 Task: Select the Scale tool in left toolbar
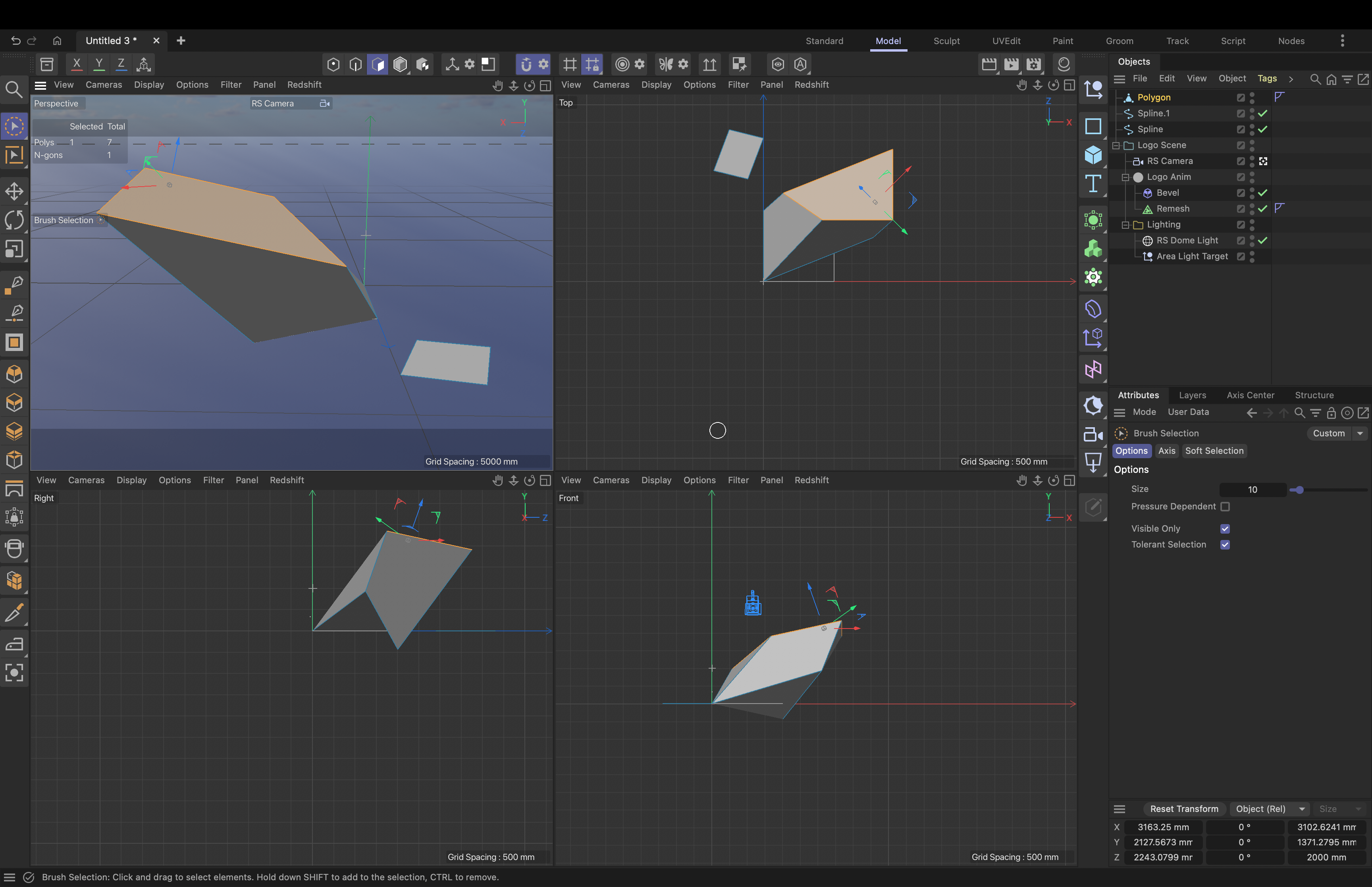14,249
